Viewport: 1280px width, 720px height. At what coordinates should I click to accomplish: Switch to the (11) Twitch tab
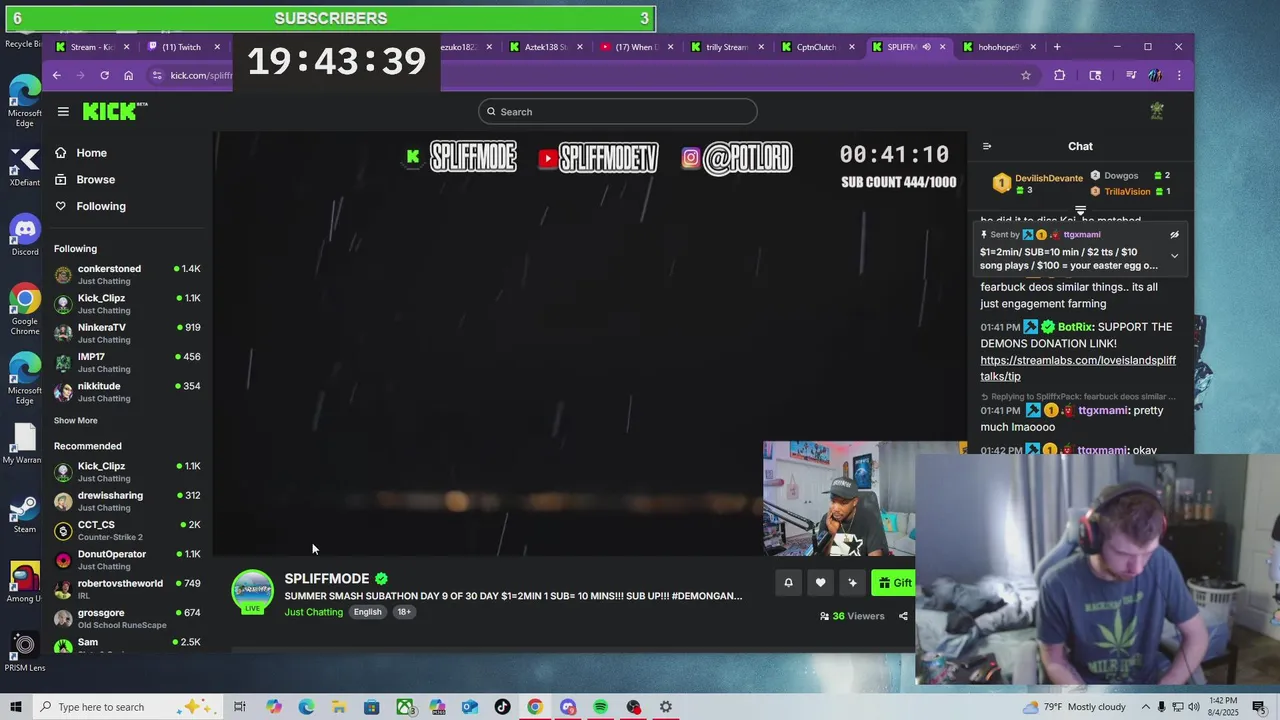[x=182, y=47]
